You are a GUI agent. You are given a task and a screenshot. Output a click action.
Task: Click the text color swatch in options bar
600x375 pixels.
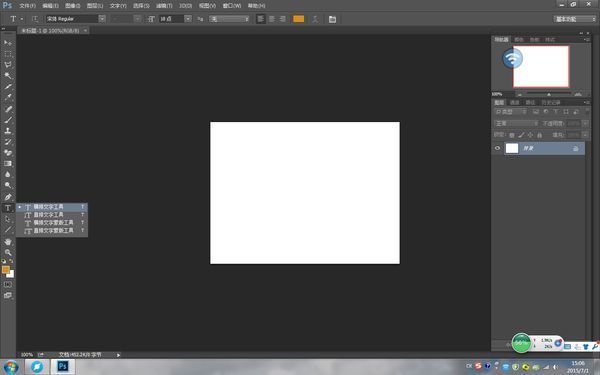298,19
